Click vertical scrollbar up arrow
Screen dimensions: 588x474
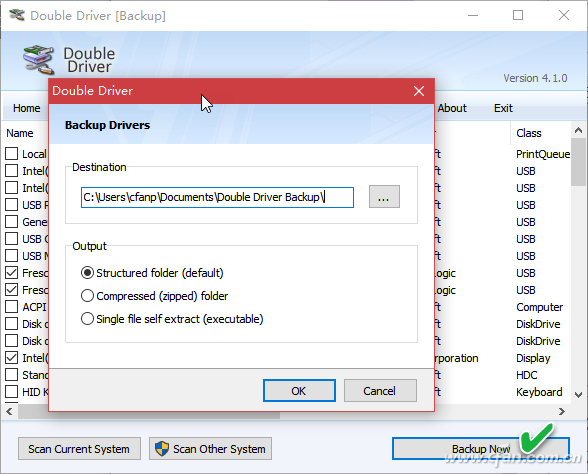pyautogui.click(x=579, y=130)
